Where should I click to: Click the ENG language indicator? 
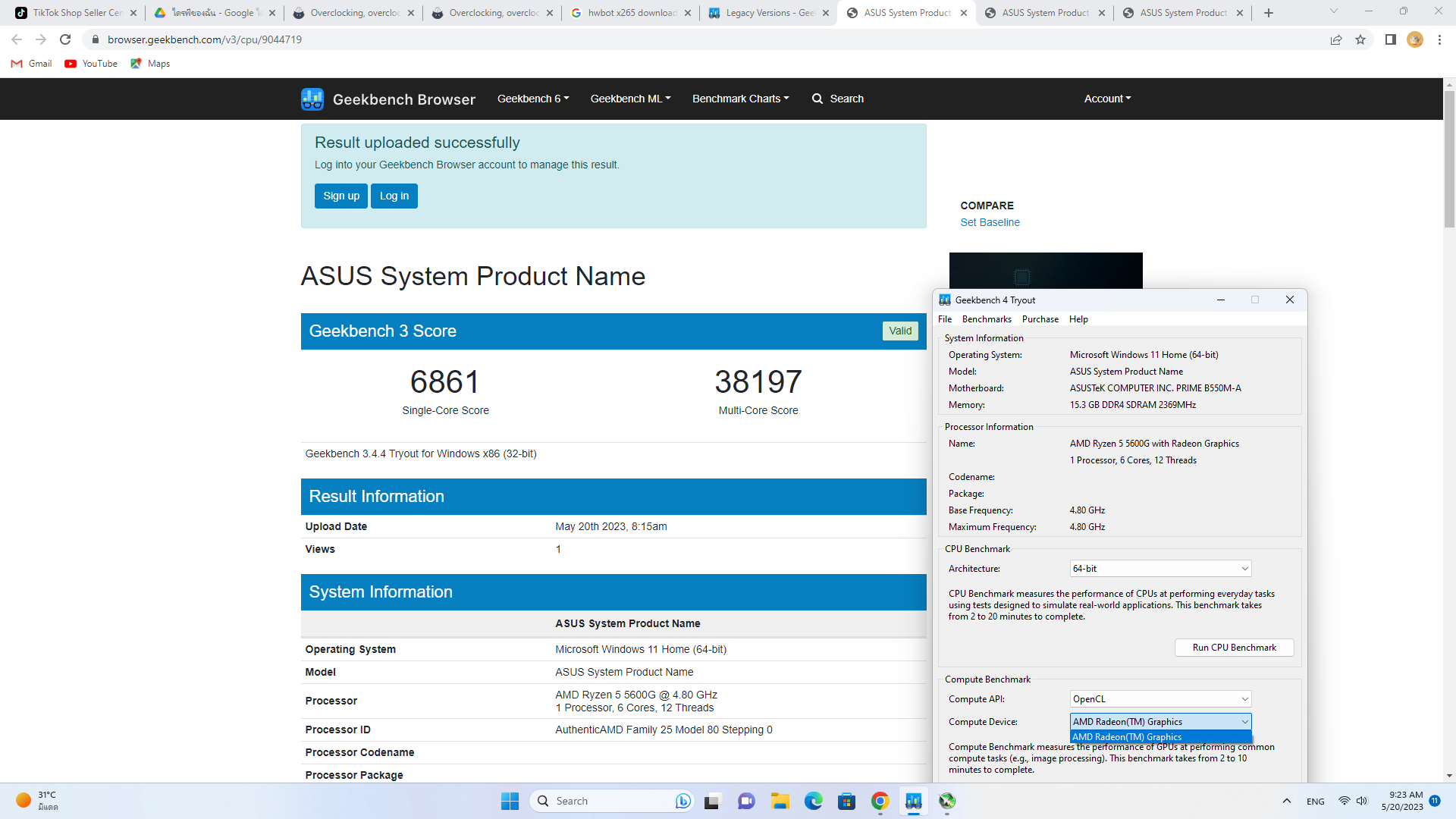pyautogui.click(x=1316, y=802)
